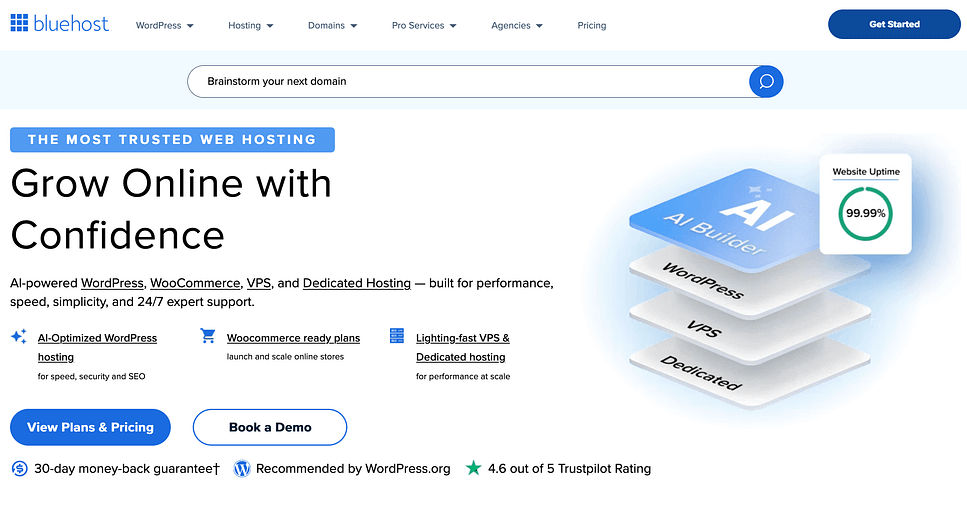Click the money-back guarantee dollar icon
Image resolution: width=967 pixels, height=509 pixels.
20,468
